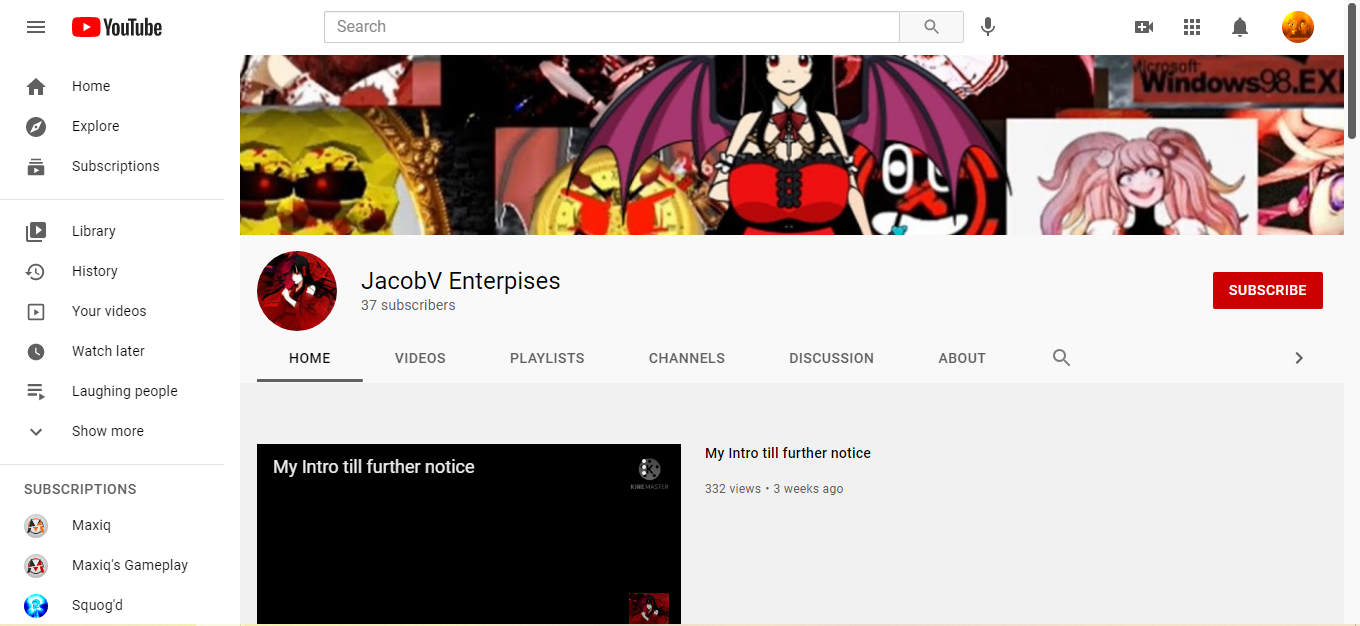The image size is (1360, 626).
Task: Play the My Intro video thumbnail
Action: pyautogui.click(x=469, y=535)
